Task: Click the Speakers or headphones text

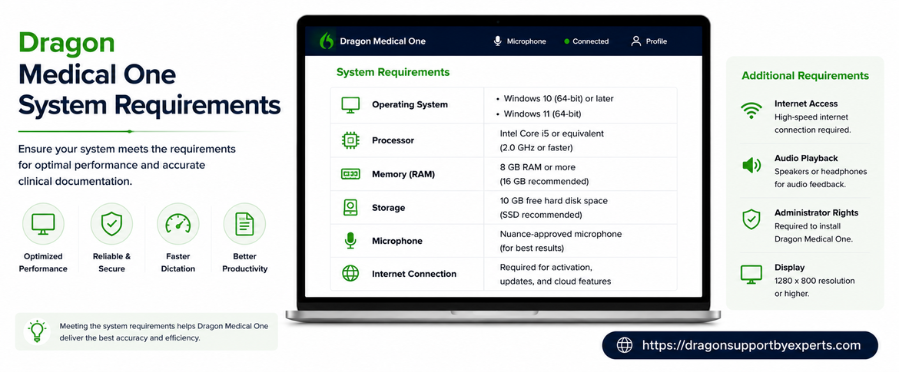Action: 821,171
